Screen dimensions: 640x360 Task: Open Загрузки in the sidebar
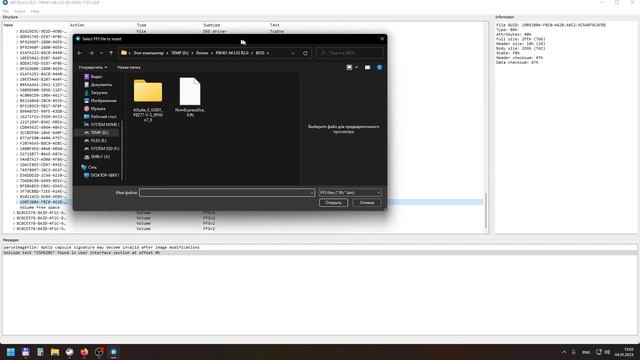pyautogui.click(x=99, y=93)
